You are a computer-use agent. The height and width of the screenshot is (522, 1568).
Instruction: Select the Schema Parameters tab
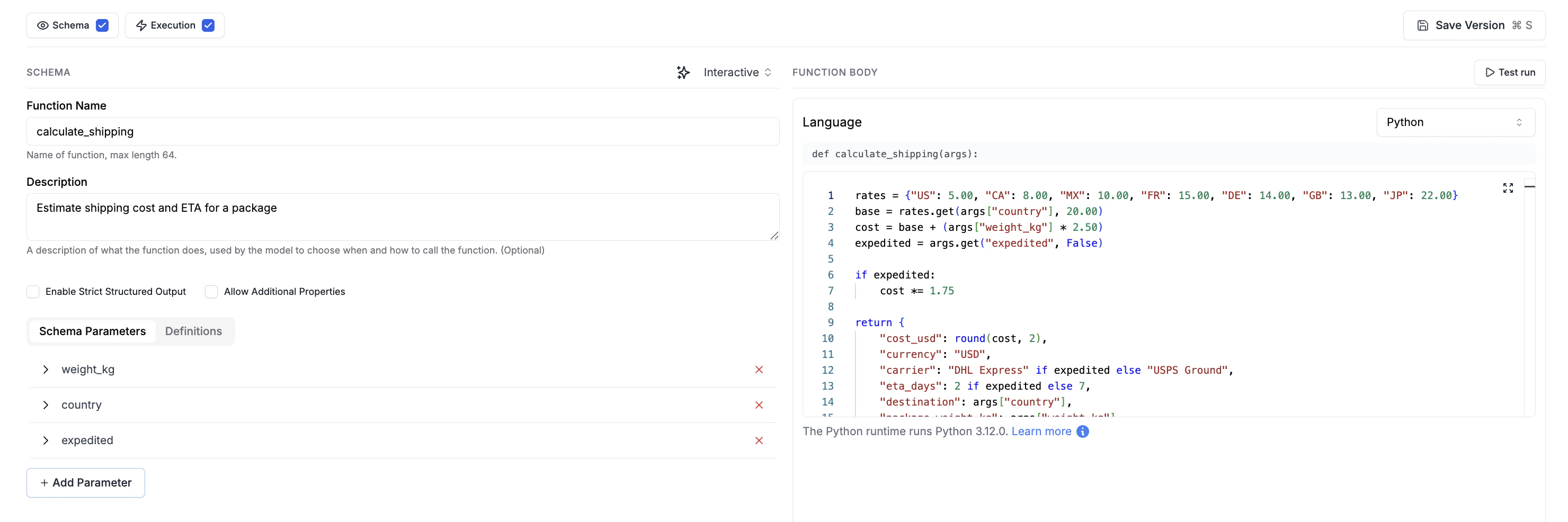[93, 331]
